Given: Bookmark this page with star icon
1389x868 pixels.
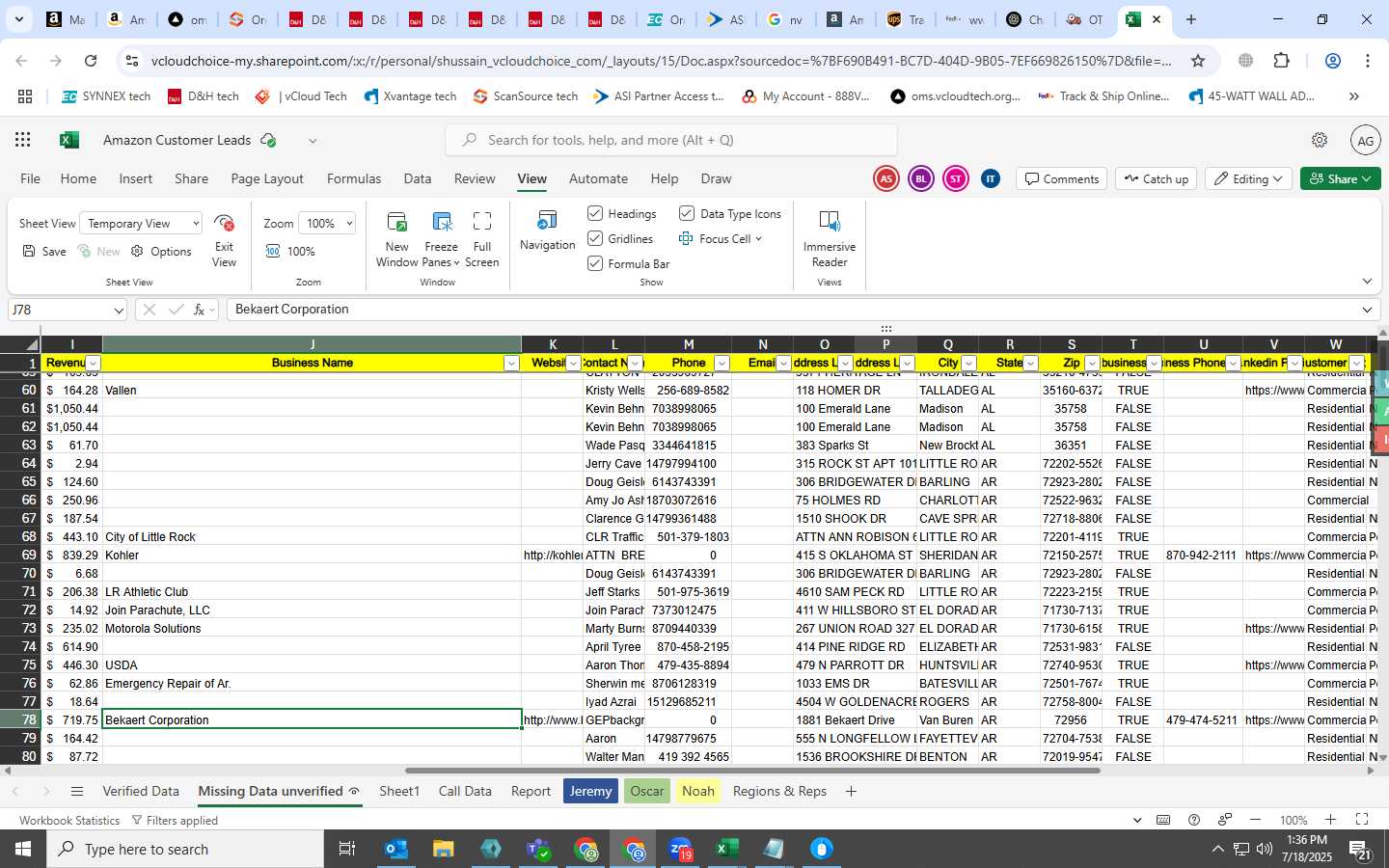Looking at the screenshot, I should tap(1198, 61).
